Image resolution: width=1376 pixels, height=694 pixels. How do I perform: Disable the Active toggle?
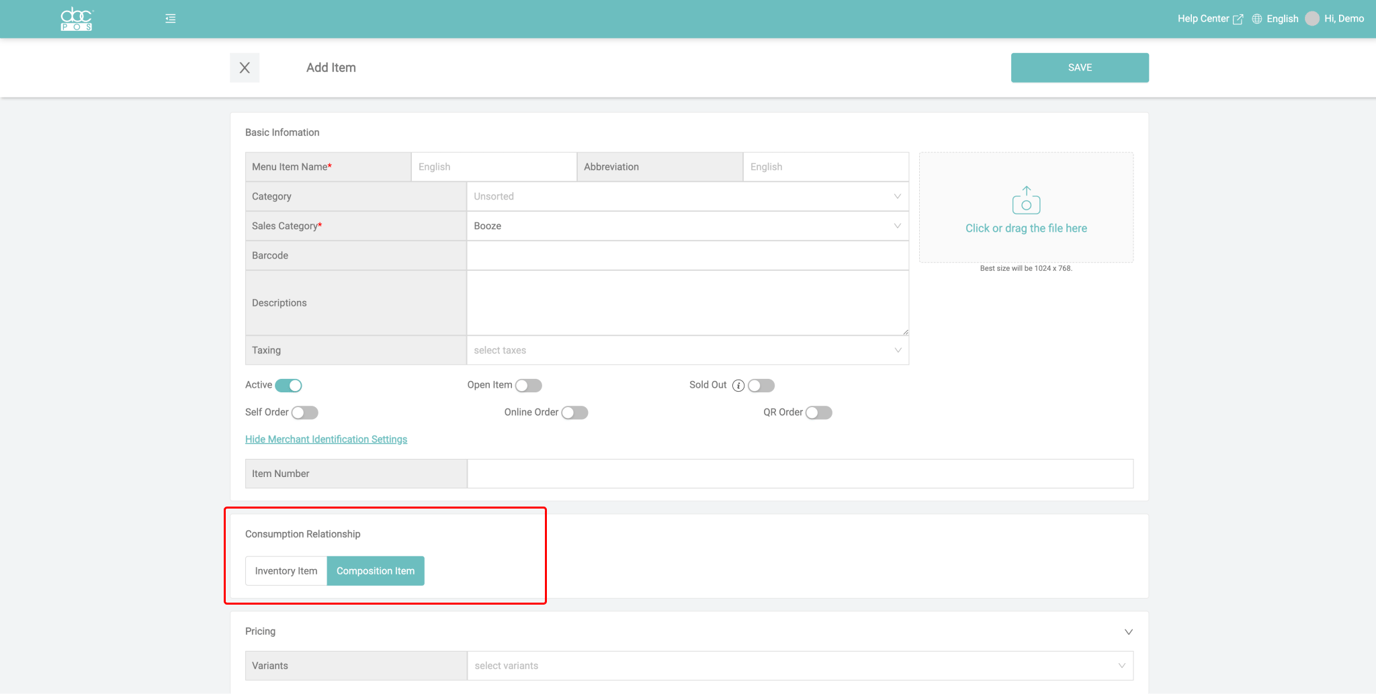pos(289,386)
